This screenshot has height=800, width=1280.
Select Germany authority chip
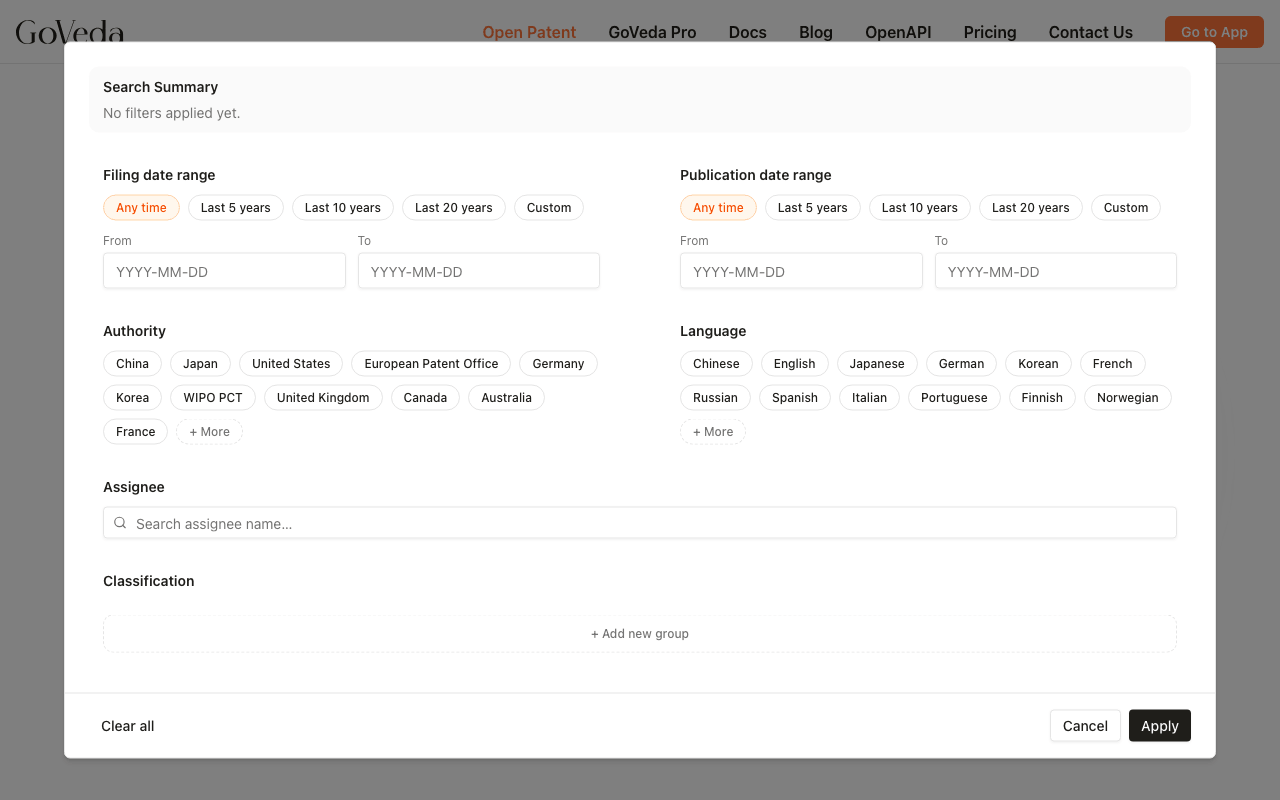click(558, 364)
